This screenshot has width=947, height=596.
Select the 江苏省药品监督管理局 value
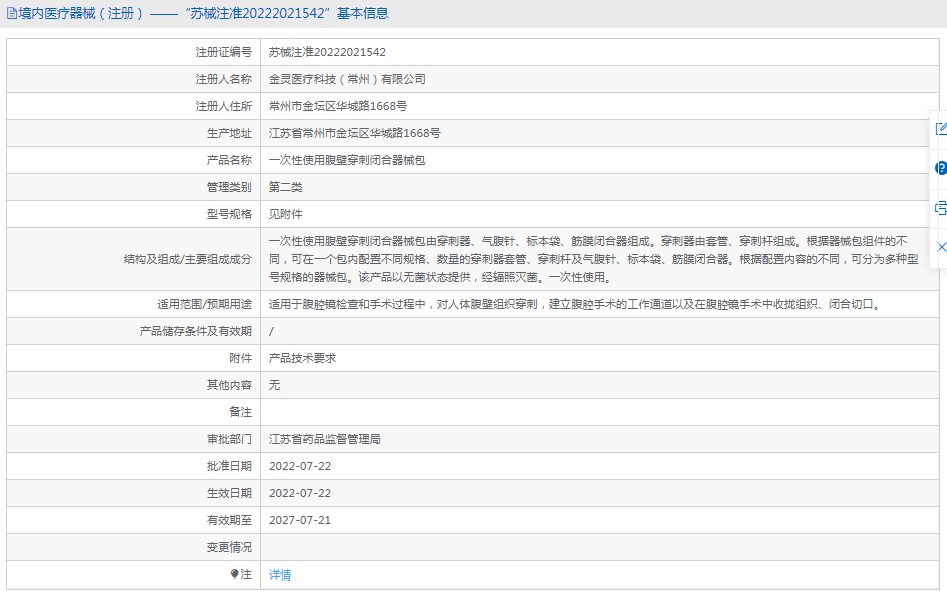(x=325, y=439)
